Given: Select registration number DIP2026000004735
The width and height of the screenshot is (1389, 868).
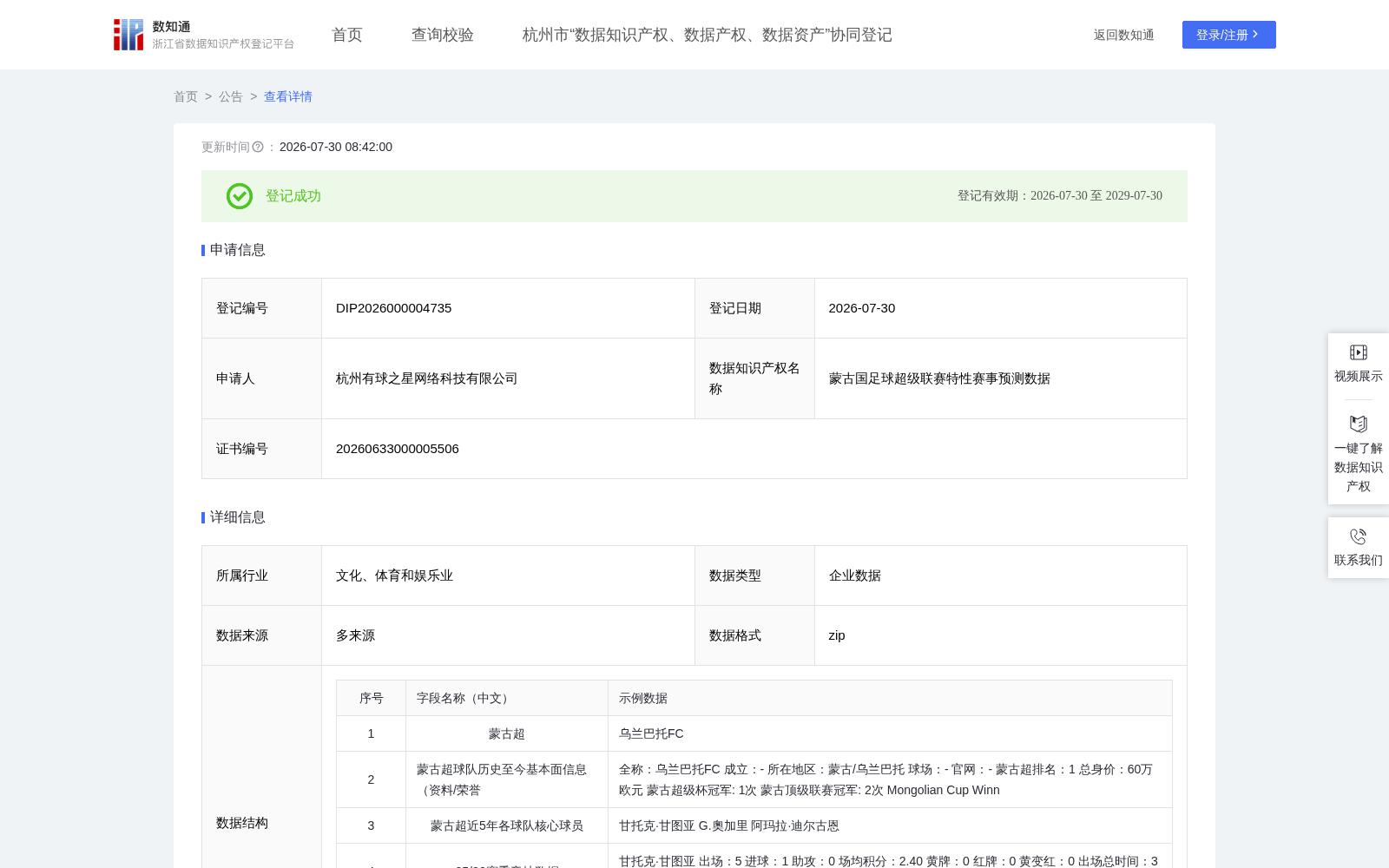Looking at the screenshot, I should (394, 308).
